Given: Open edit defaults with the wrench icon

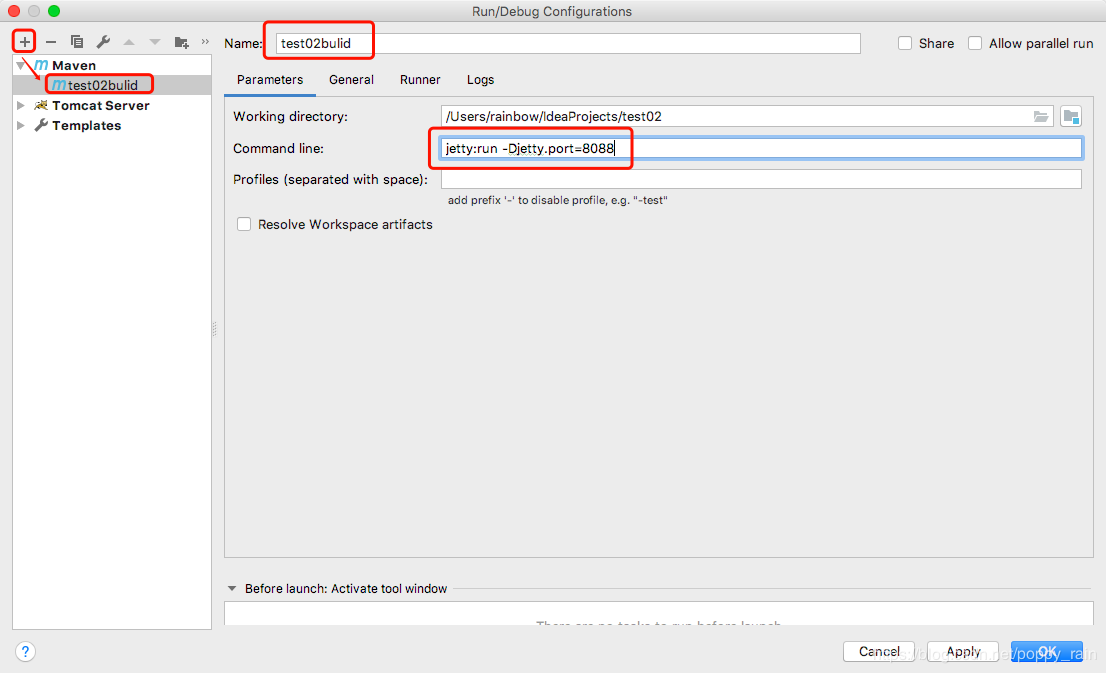Looking at the screenshot, I should point(103,42).
